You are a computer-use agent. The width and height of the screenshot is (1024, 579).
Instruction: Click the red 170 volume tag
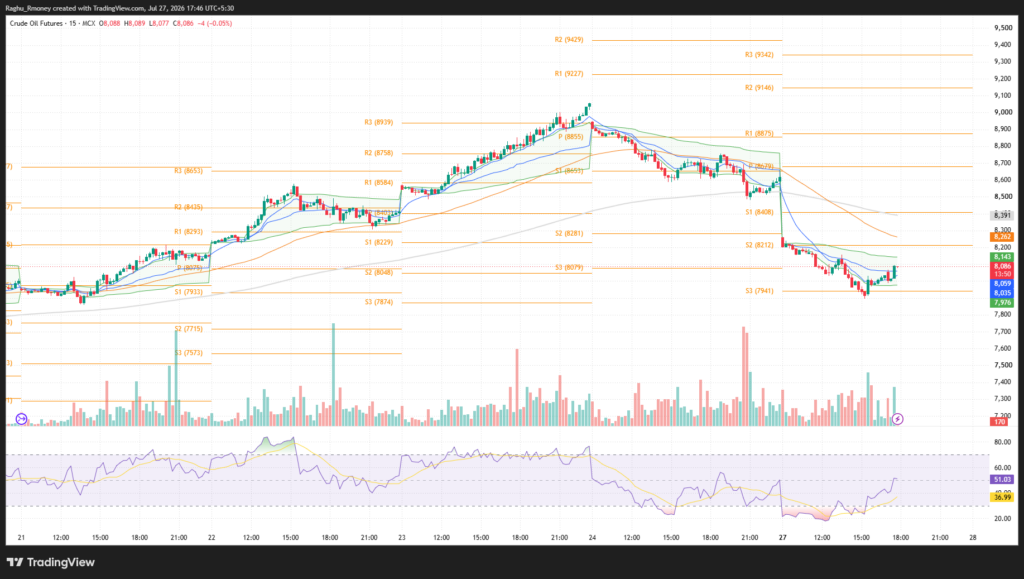tap(999, 422)
